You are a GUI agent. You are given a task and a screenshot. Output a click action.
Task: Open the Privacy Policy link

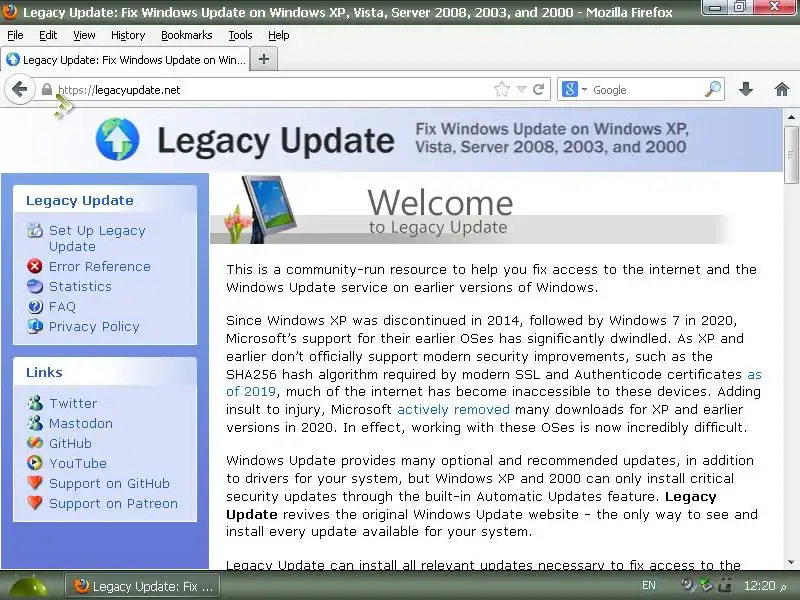click(x=94, y=327)
